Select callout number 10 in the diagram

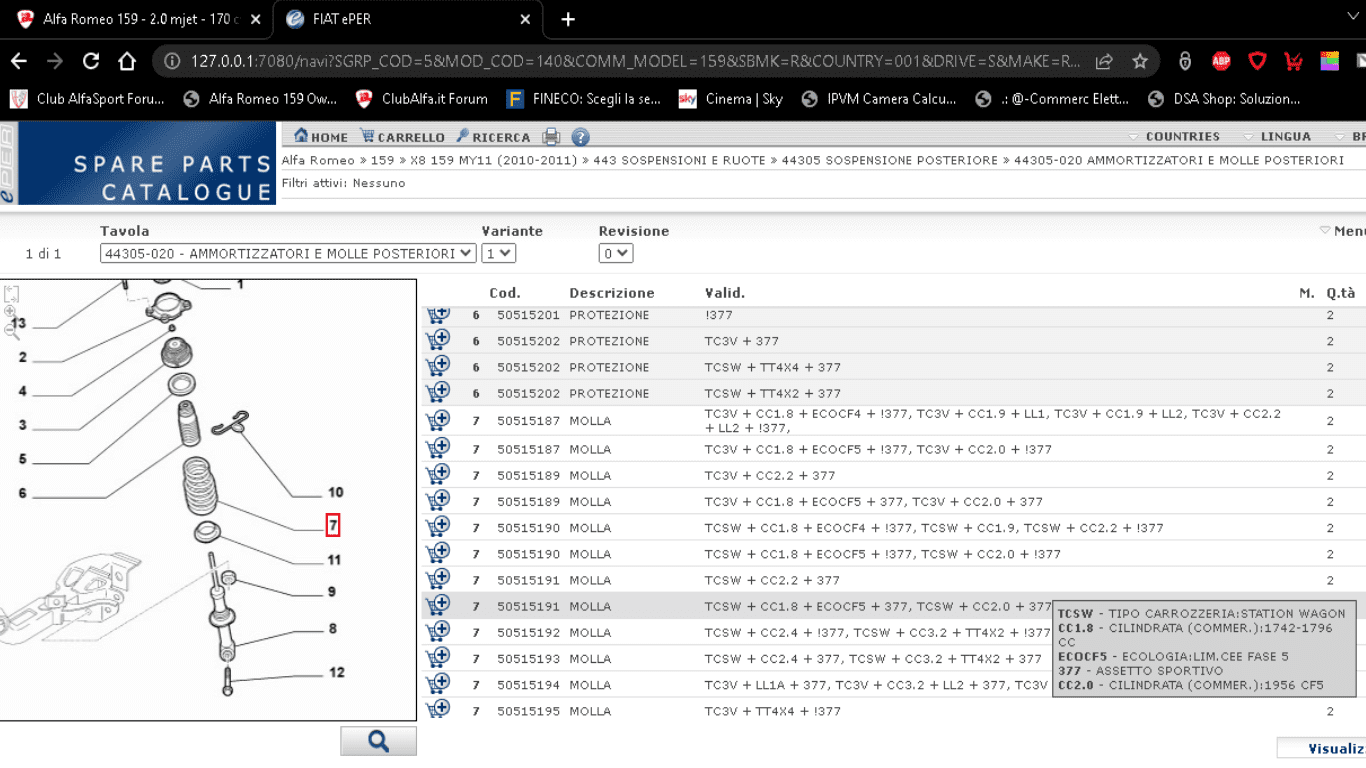tap(335, 492)
